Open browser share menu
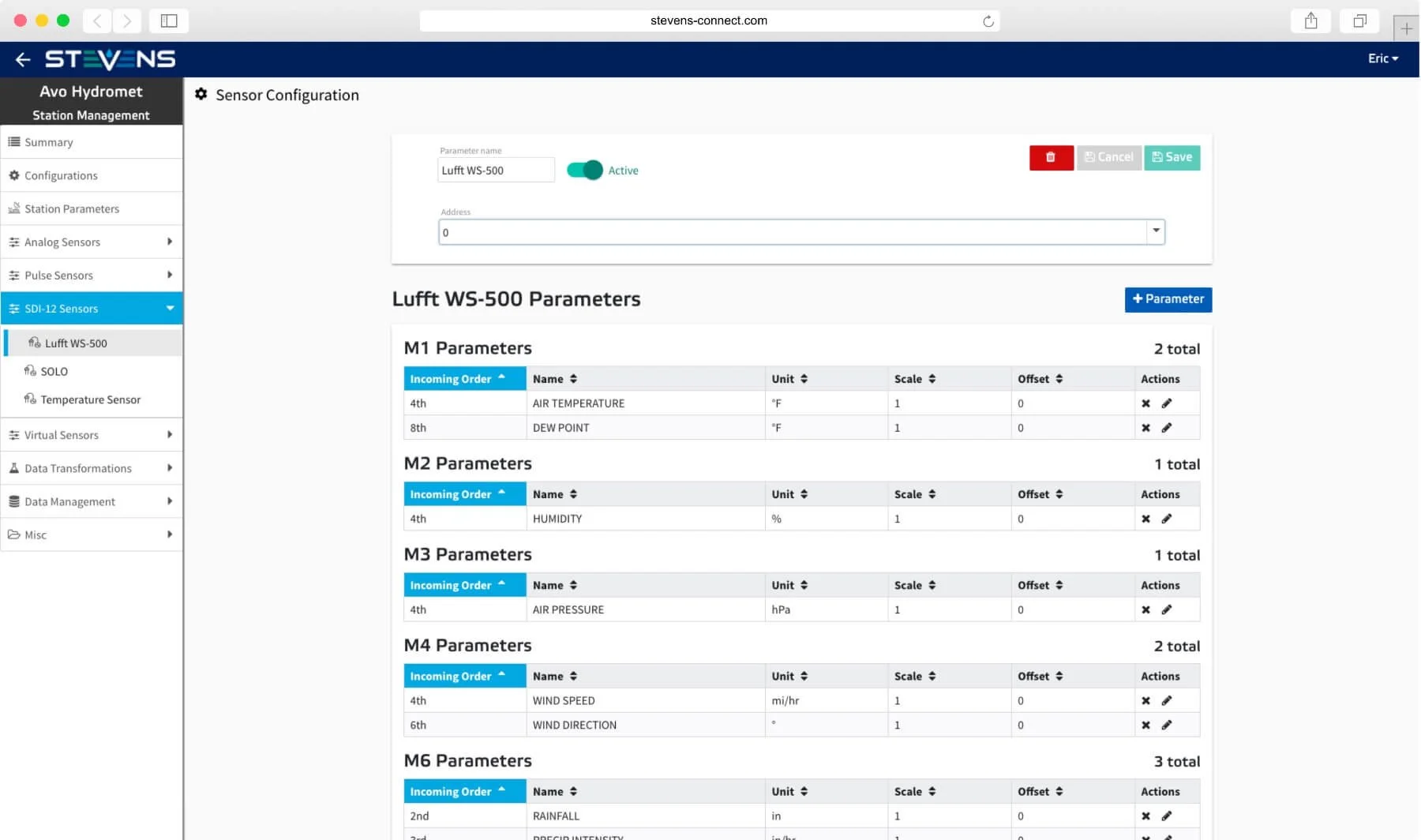The width and height of the screenshot is (1421, 840). 1310,21
